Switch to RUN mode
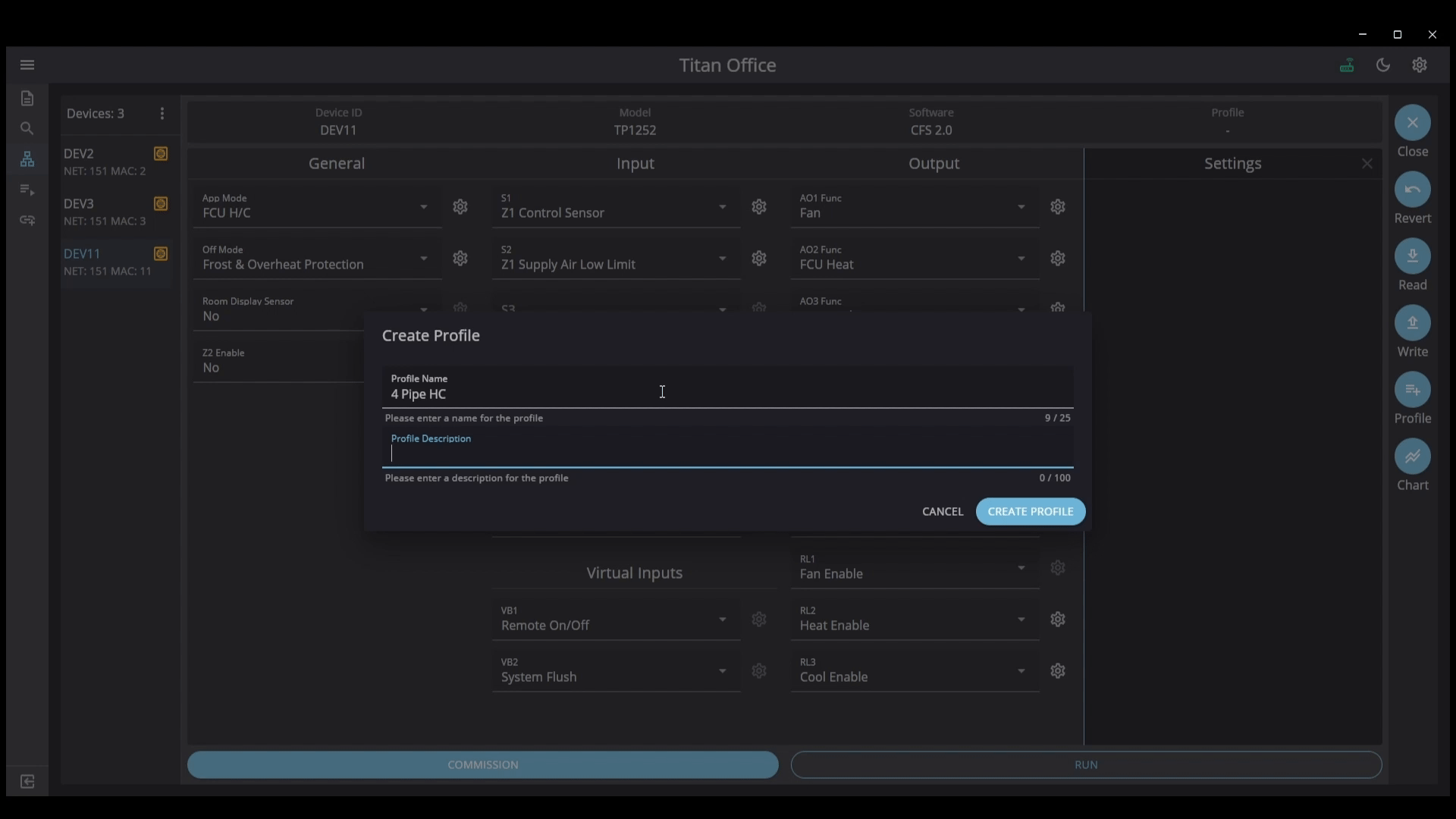This screenshot has width=1456, height=819. 1086,764
